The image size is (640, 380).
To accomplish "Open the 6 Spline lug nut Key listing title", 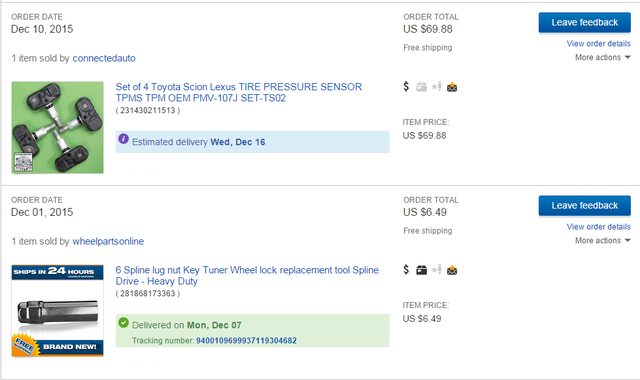I will coord(247,276).
